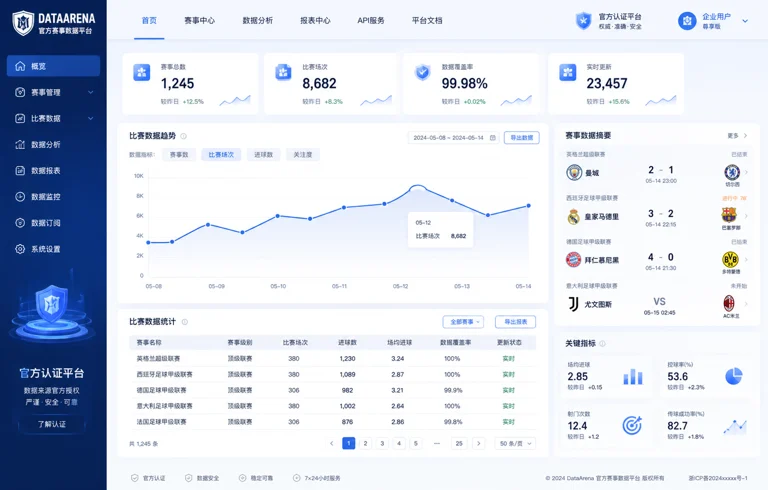Click the Bayern Munich club logo
This screenshot has width=768, height=490.
click(574, 260)
